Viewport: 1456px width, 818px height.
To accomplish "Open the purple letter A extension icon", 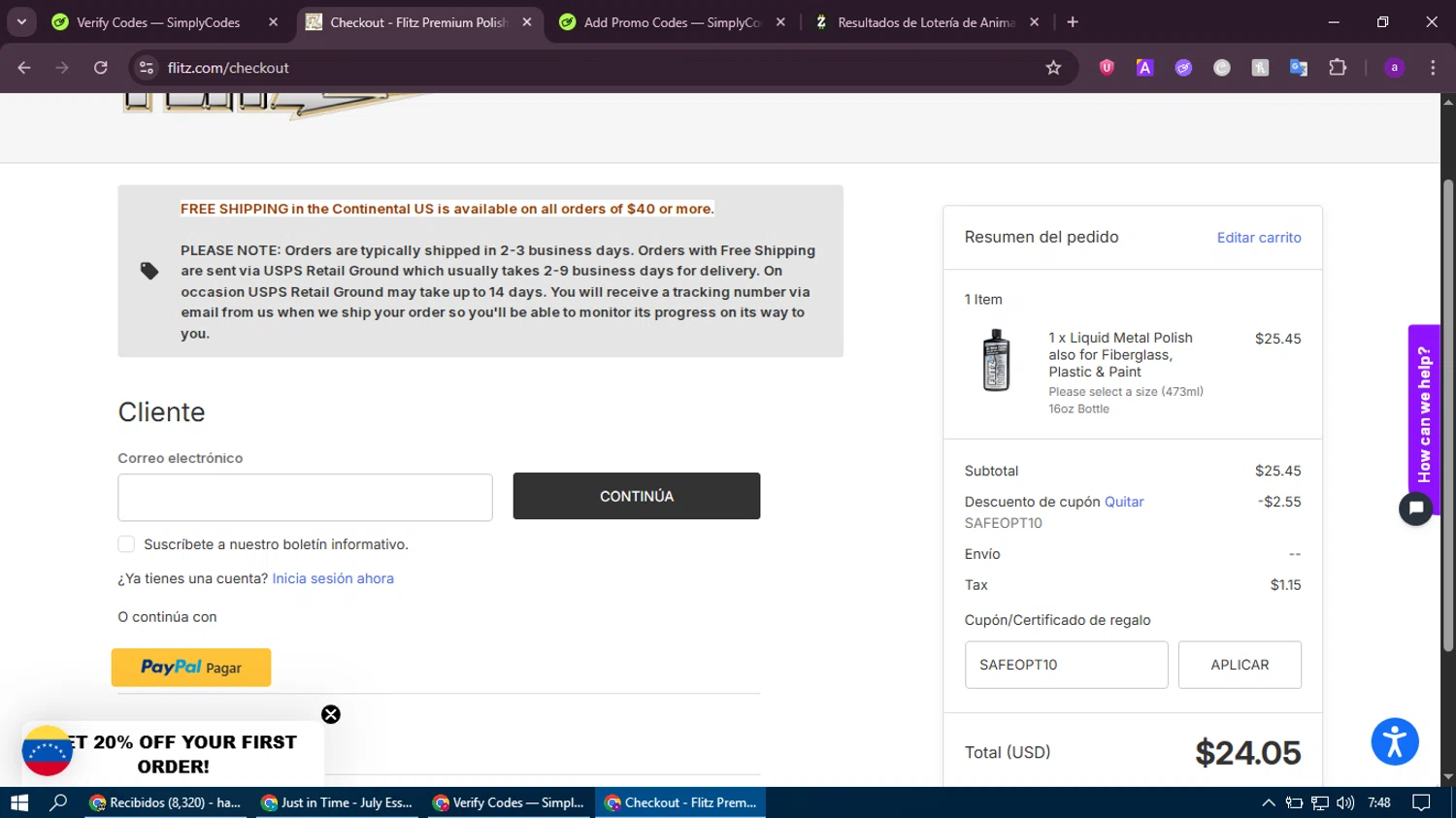I will click(x=1145, y=68).
